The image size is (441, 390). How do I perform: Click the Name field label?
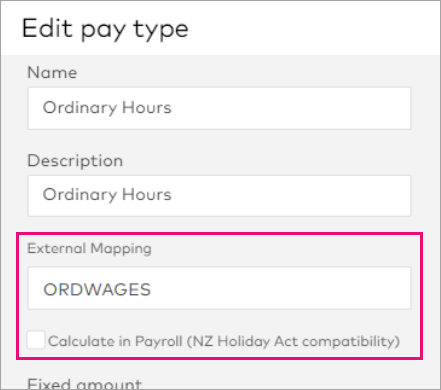pyautogui.click(x=52, y=72)
